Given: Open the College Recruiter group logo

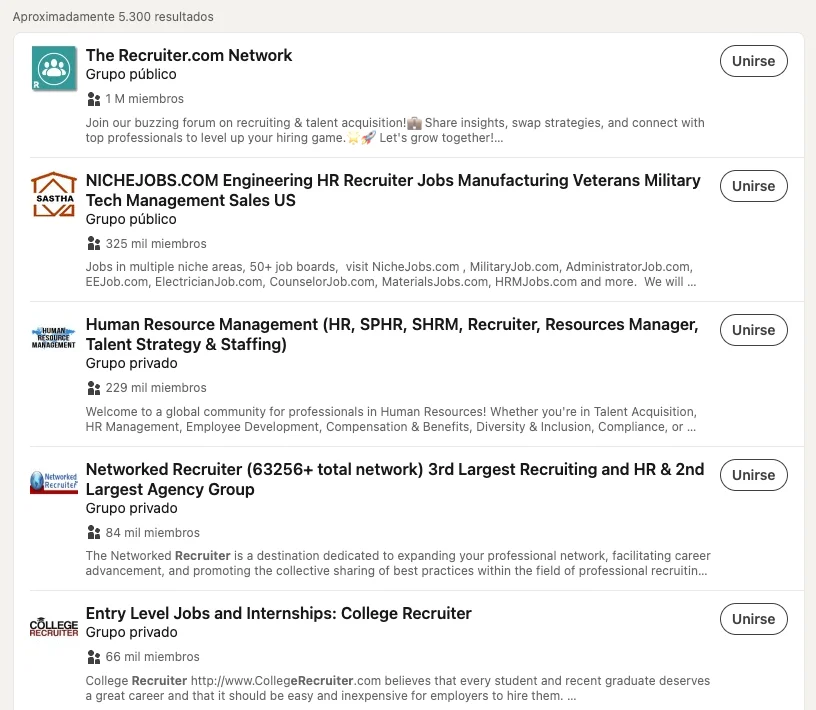Looking at the screenshot, I should point(54,627).
